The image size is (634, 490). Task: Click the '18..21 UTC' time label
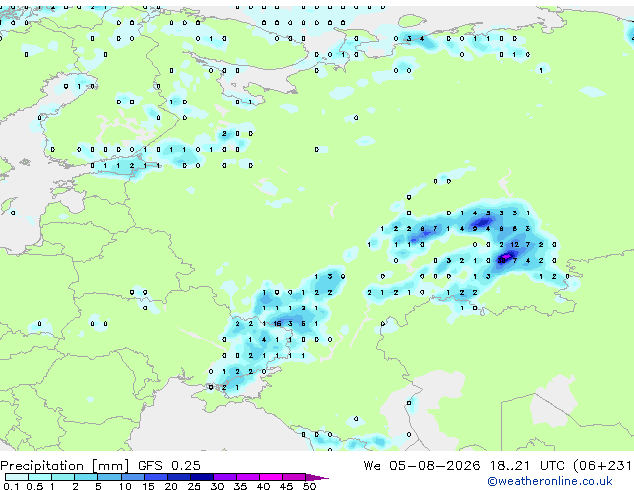point(526,465)
